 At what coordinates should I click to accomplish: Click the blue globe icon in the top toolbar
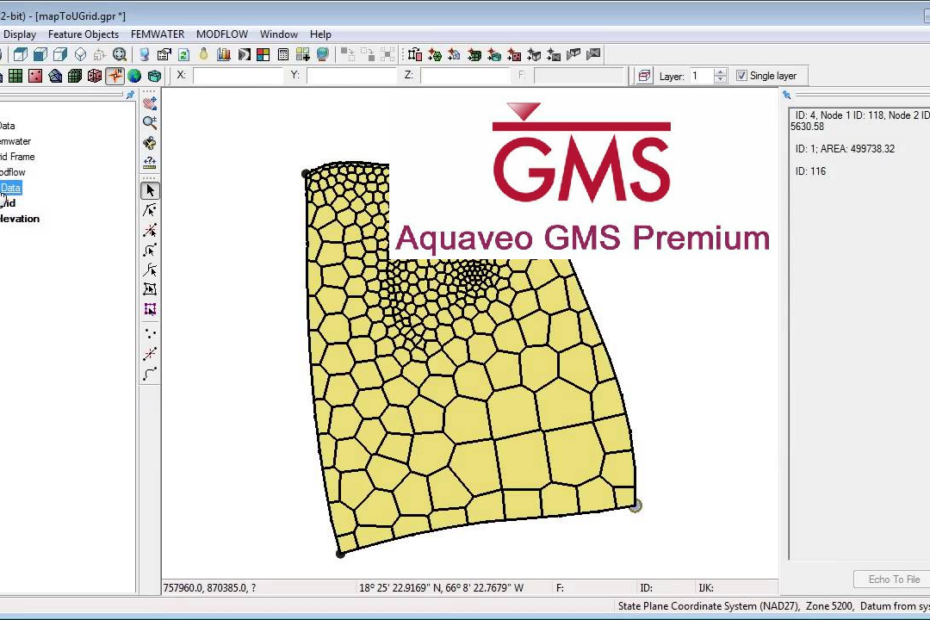(322, 55)
